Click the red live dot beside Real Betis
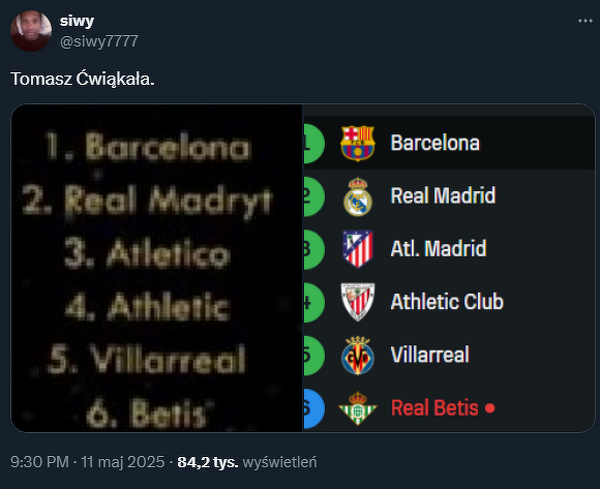Viewport: 600px width, 489px height. (489, 408)
